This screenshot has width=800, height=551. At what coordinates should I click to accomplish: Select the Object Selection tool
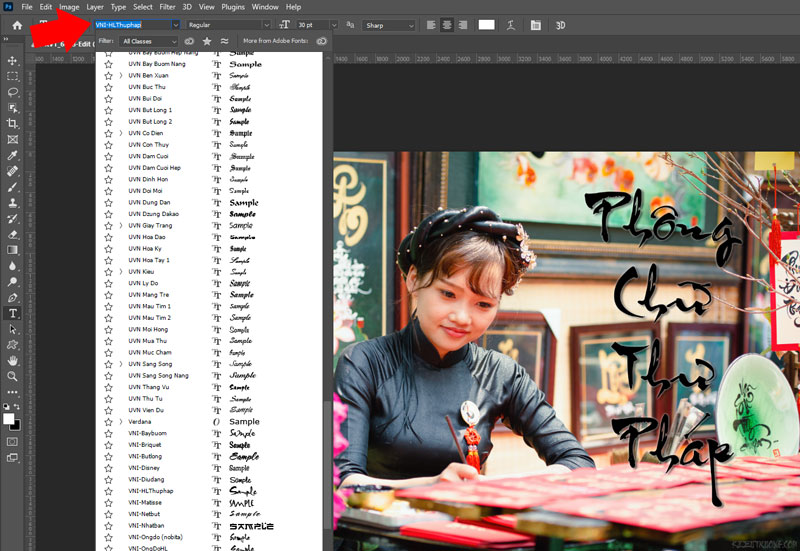pyautogui.click(x=12, y=108)
